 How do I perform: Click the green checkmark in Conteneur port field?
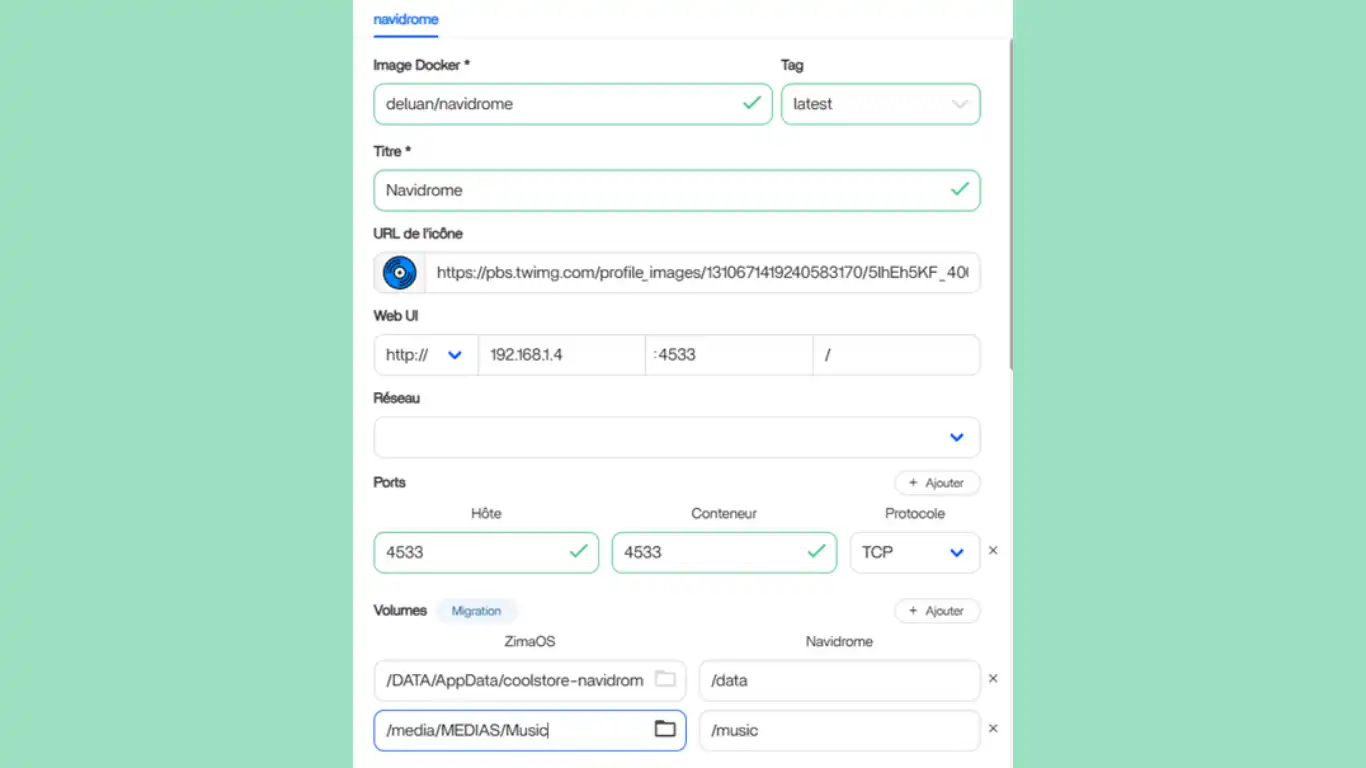point(816,551)
